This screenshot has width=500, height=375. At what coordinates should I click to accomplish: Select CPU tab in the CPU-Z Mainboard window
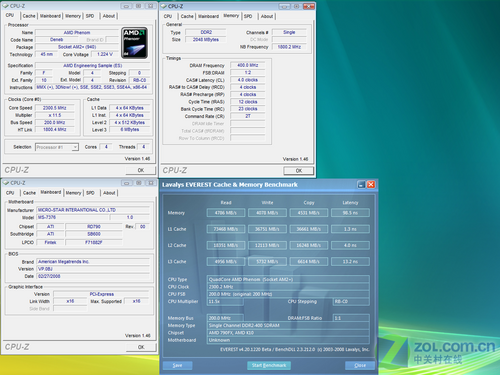[x=10, y=193]
